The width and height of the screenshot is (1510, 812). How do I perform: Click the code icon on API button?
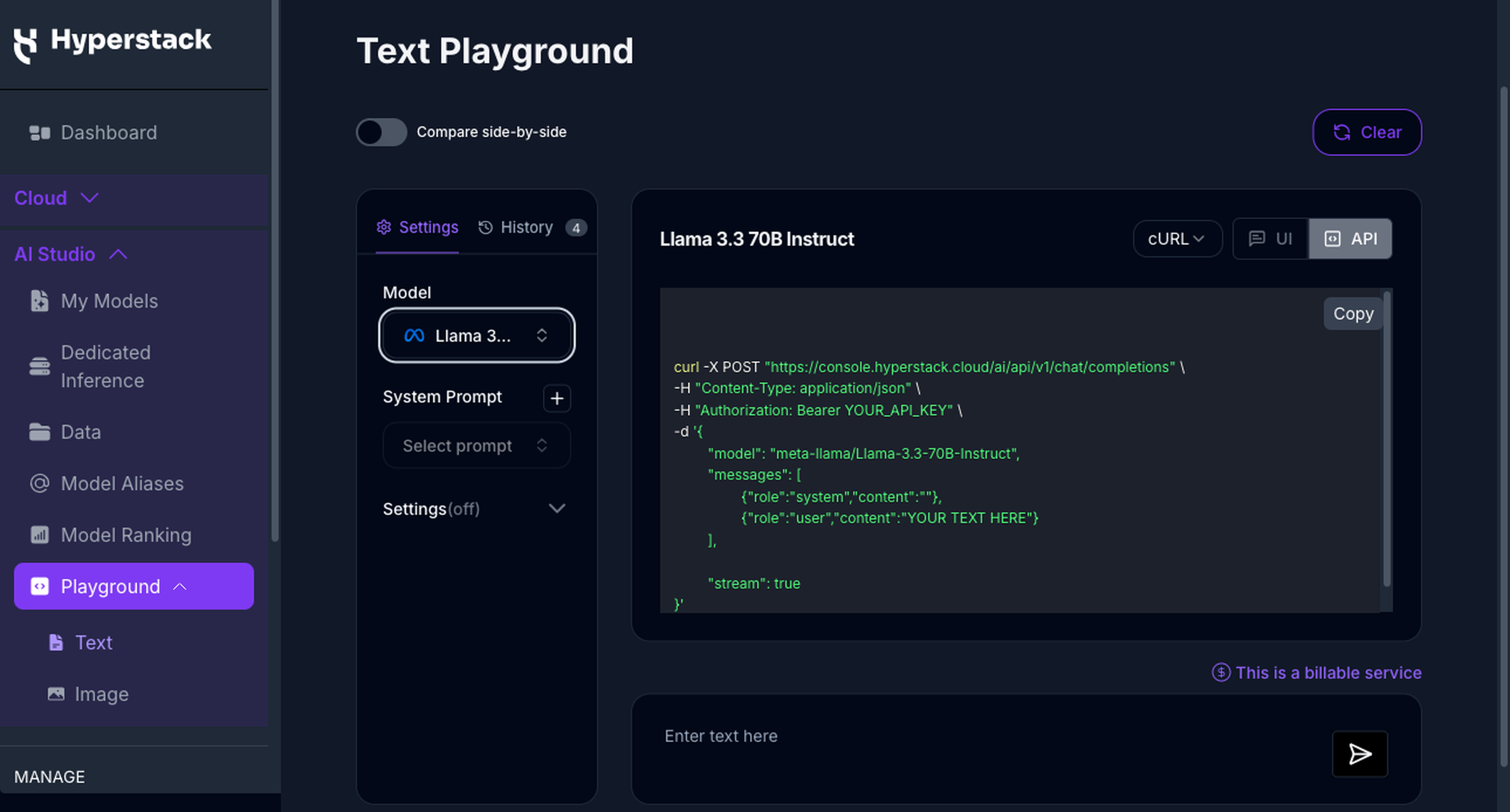[x=1332, y=238]
